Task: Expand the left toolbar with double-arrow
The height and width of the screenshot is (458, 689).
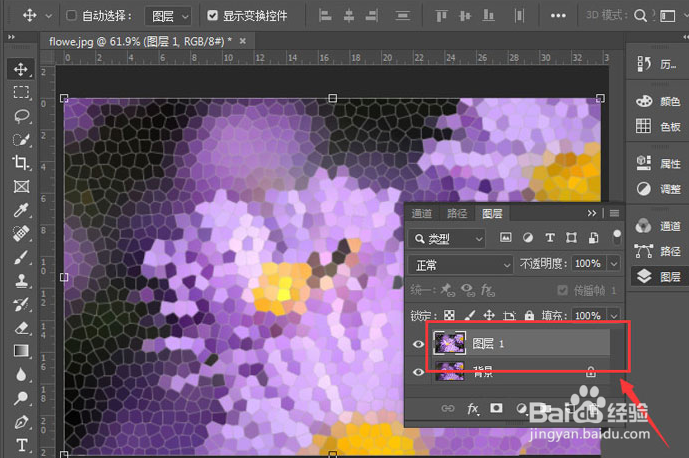Action: click(11, 37)
